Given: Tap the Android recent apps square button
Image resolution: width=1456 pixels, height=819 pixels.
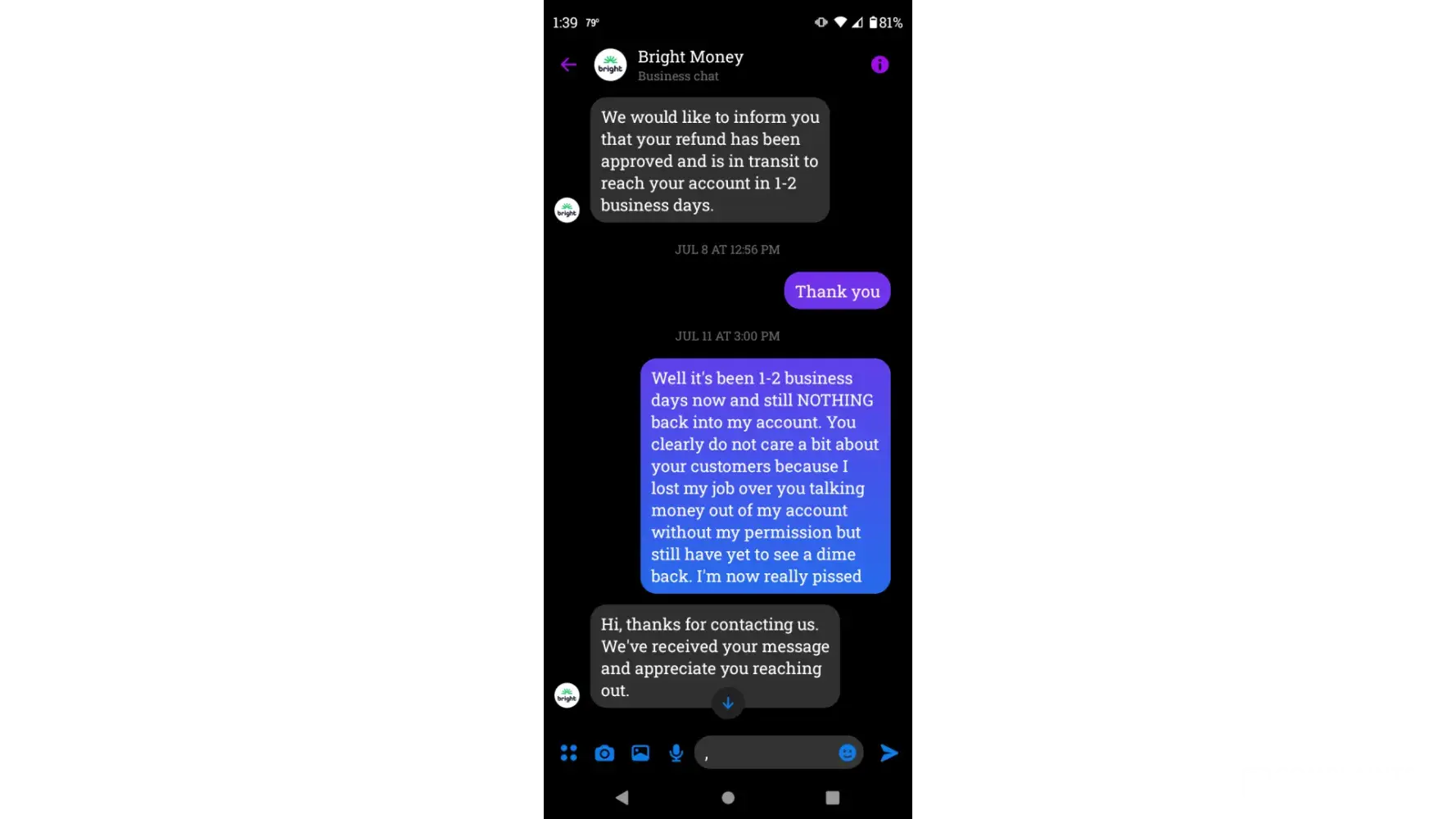Looking at the screenshot, I should point(833,797).
